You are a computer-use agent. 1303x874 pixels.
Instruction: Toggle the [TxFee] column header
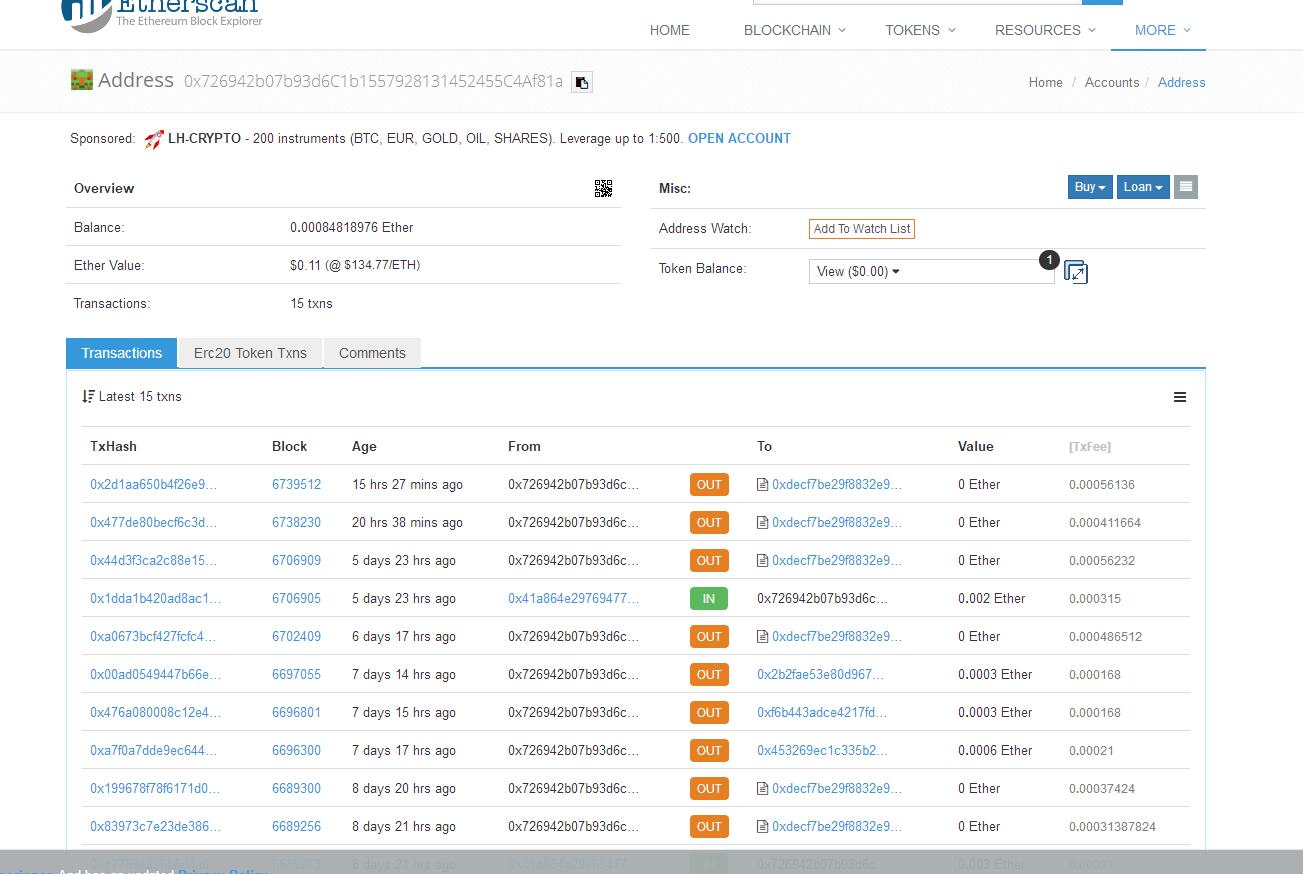point(1090,447)
